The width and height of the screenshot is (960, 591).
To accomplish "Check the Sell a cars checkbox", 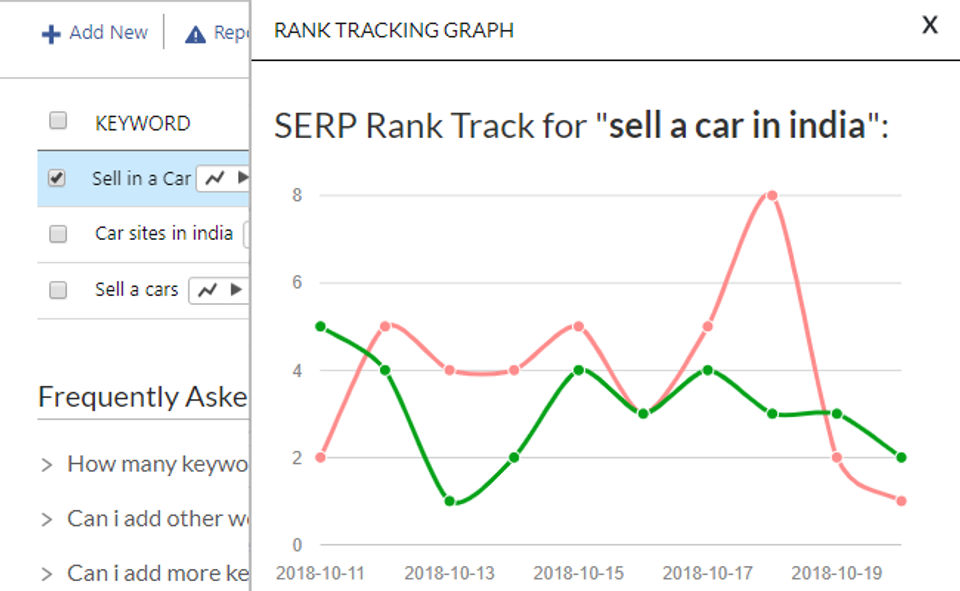I will 58,290.
